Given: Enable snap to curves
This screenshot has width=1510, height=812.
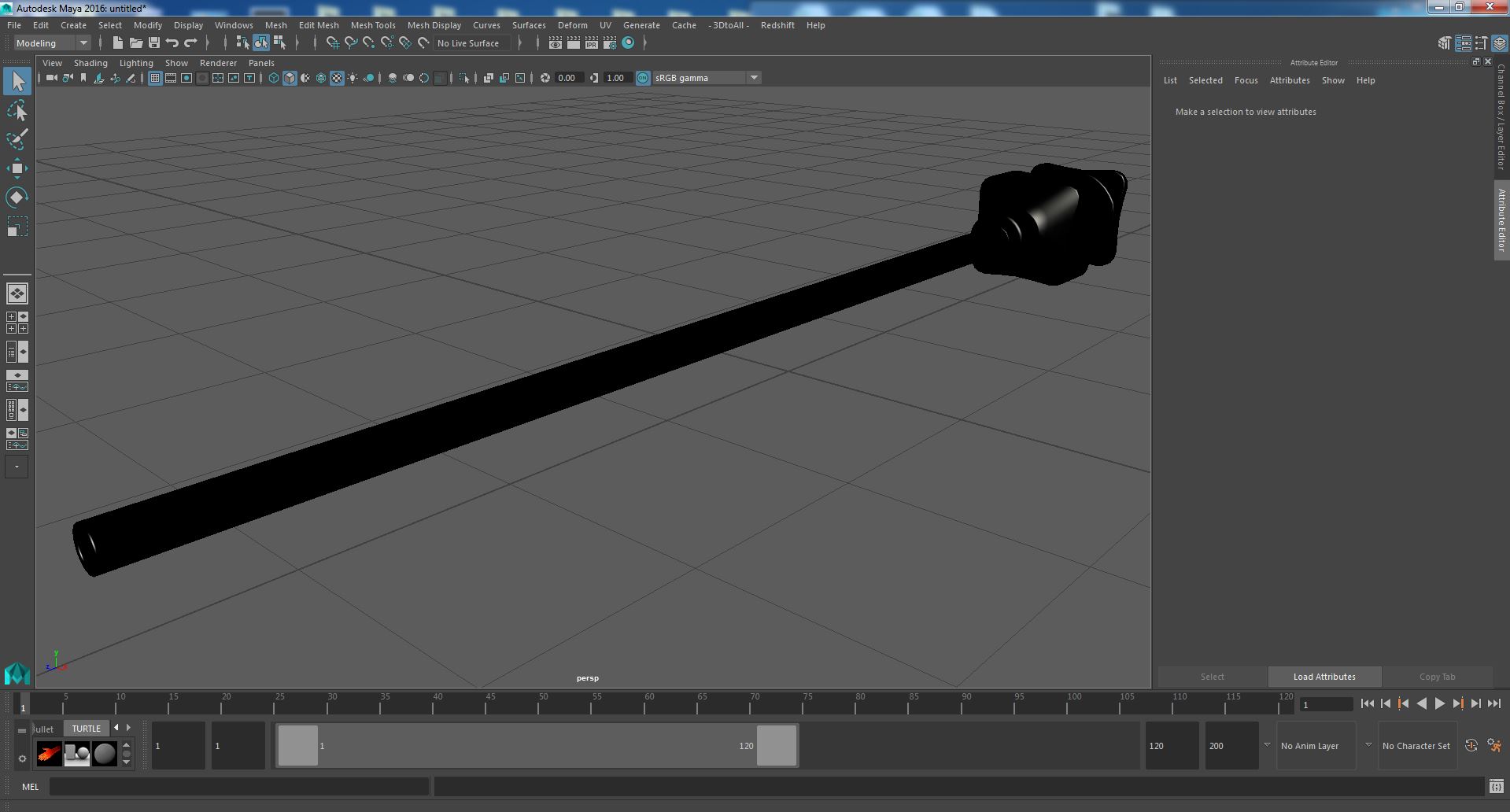Looking at the screenshot, I should pyautogui.click(x=351, y=43).
